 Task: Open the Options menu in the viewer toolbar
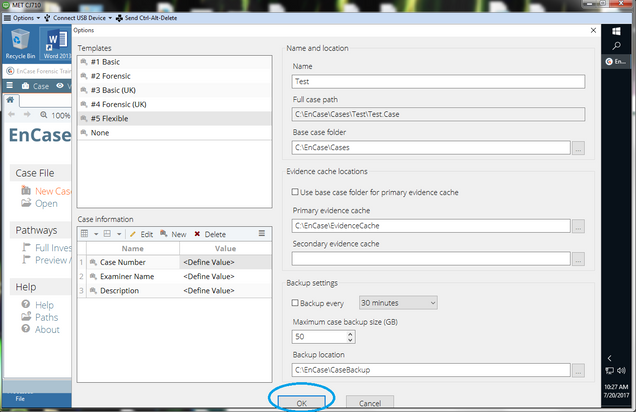click(x=22, y=19)
